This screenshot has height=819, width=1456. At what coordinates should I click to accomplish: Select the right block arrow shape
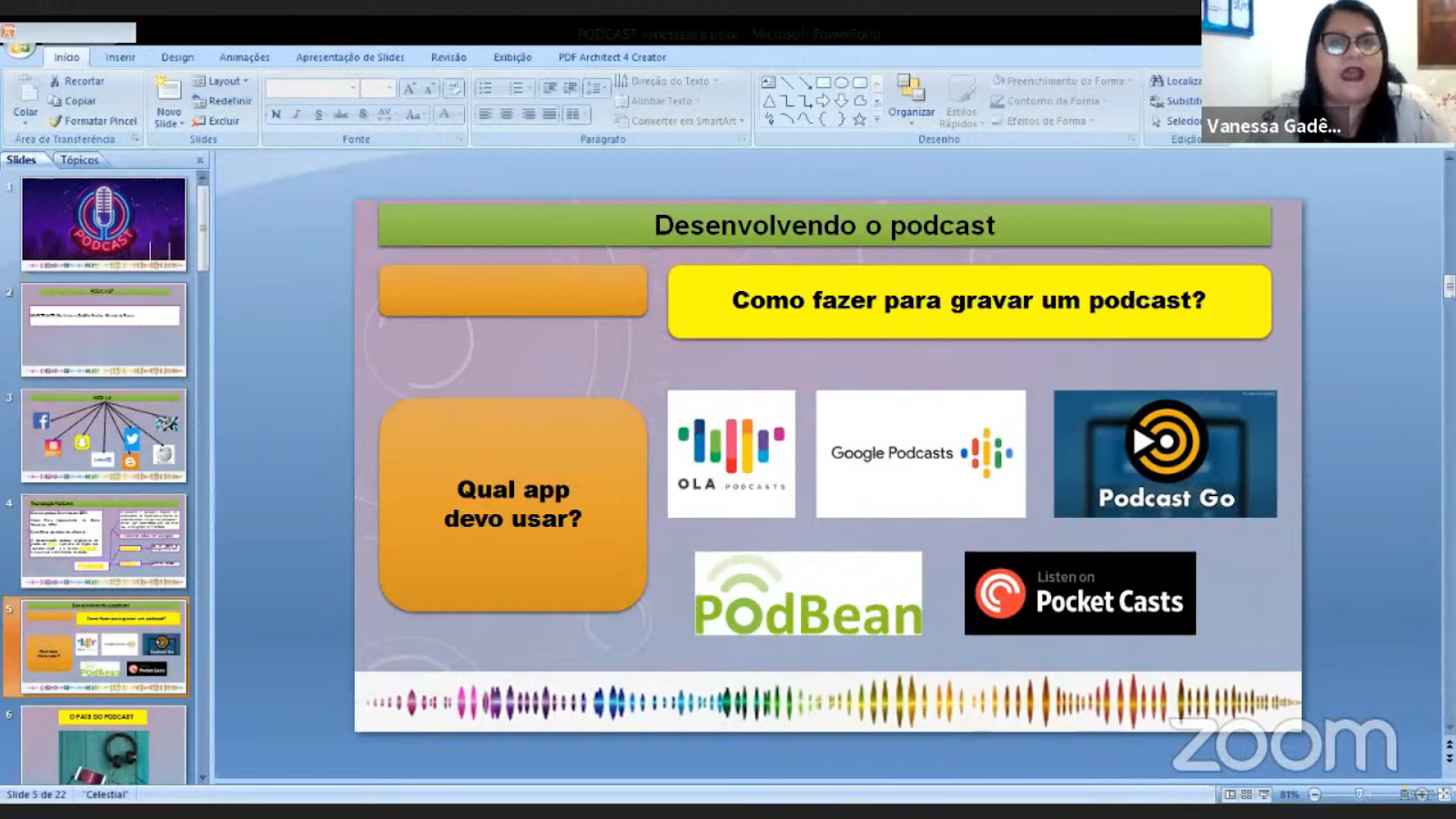coord(824,101)
